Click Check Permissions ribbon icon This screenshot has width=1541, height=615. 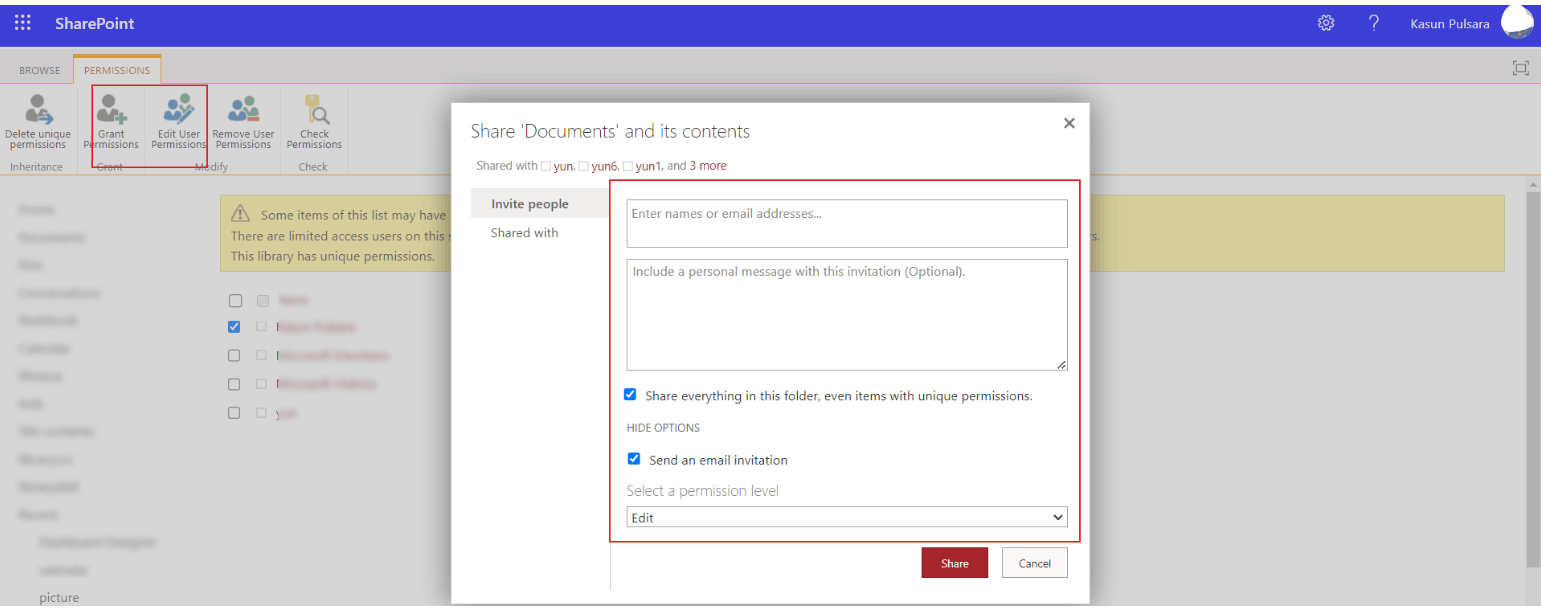click(x=314, y=122)
